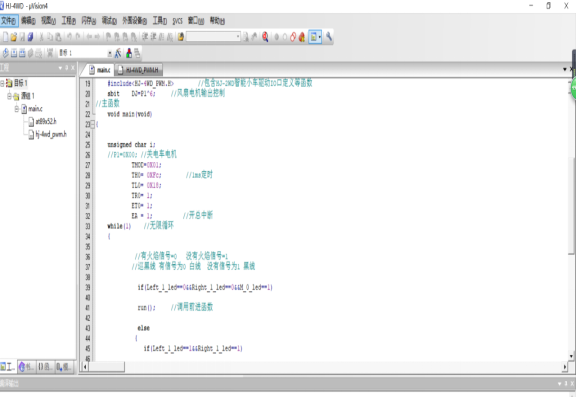Viewport: 576px width, 398px height.
Task: Collapse the 目标 1 tree node
Action: point(2,83)
